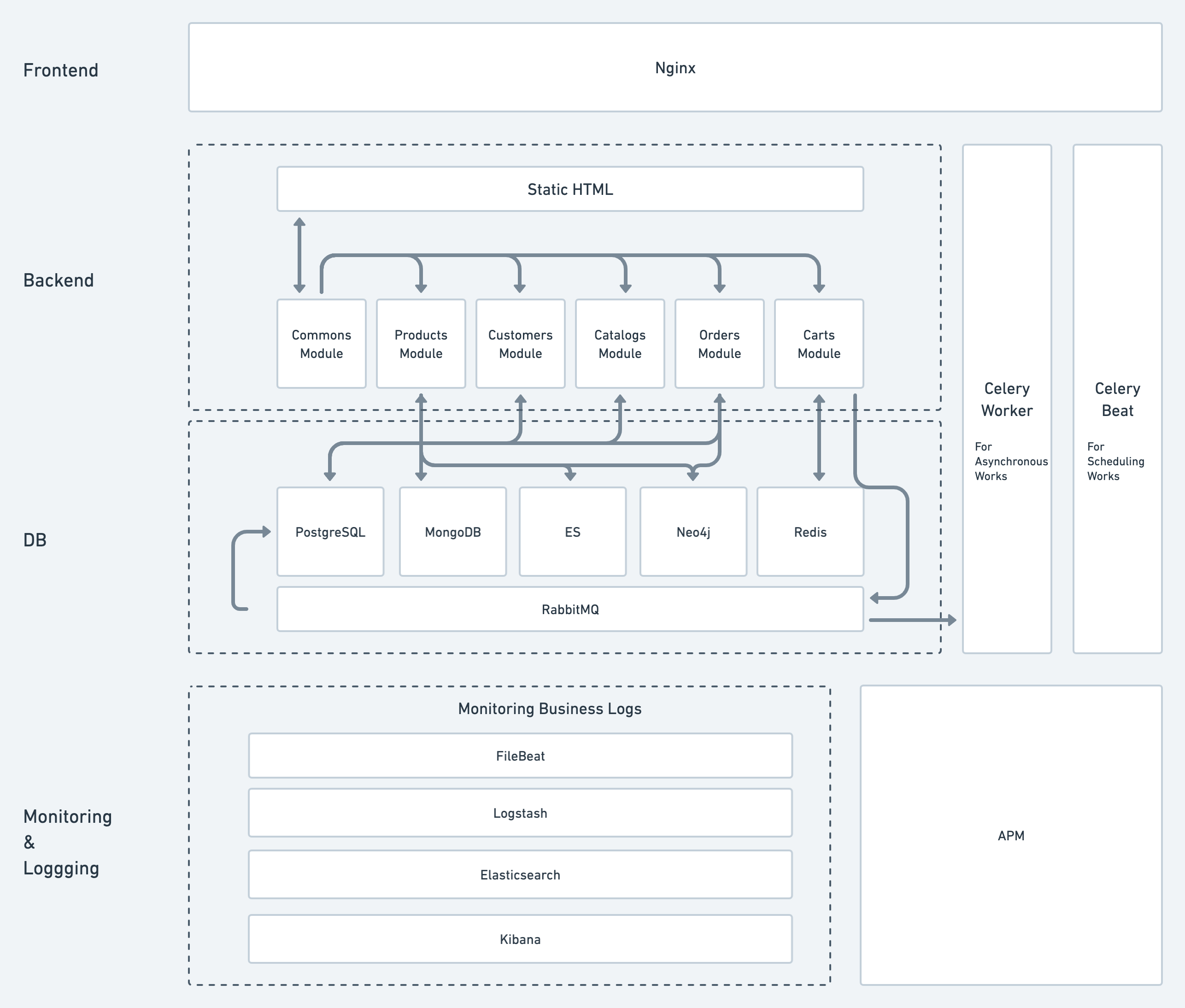The image size is (1185, 1008).
Task: Click the Commons Module box
Action: coord(321,344)
